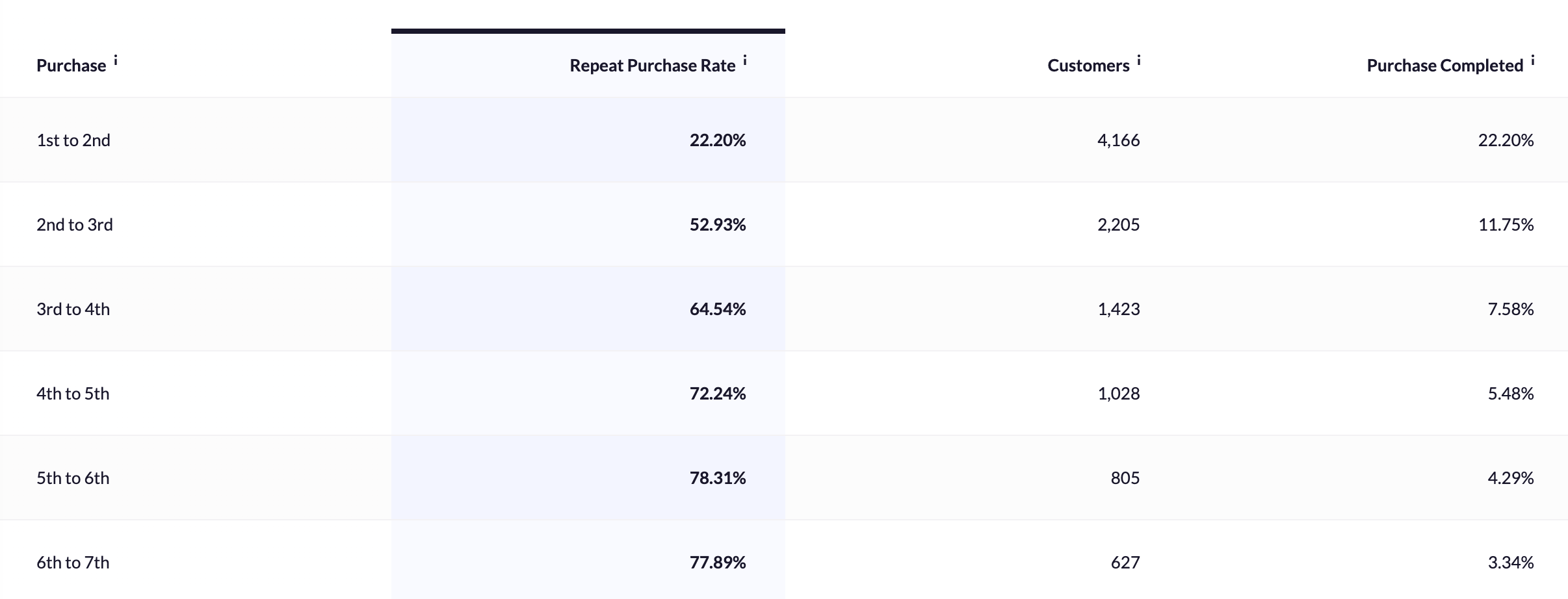Click the Purchase Completed header text
Image resolution: width=1568 pixels, height=599 pixels.
coord(1444,66)
